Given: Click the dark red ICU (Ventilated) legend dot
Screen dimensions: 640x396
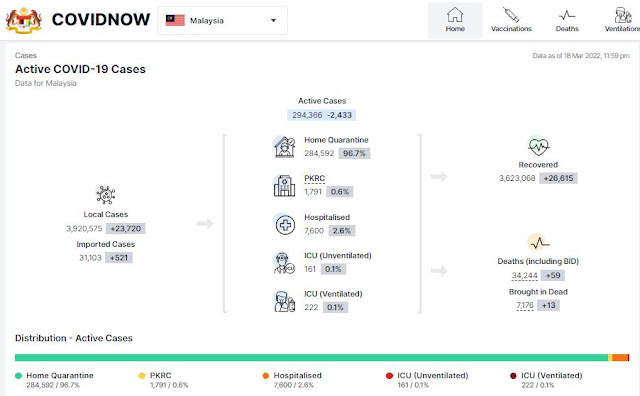Looking at the screenshot, I should tap(513, 376).
